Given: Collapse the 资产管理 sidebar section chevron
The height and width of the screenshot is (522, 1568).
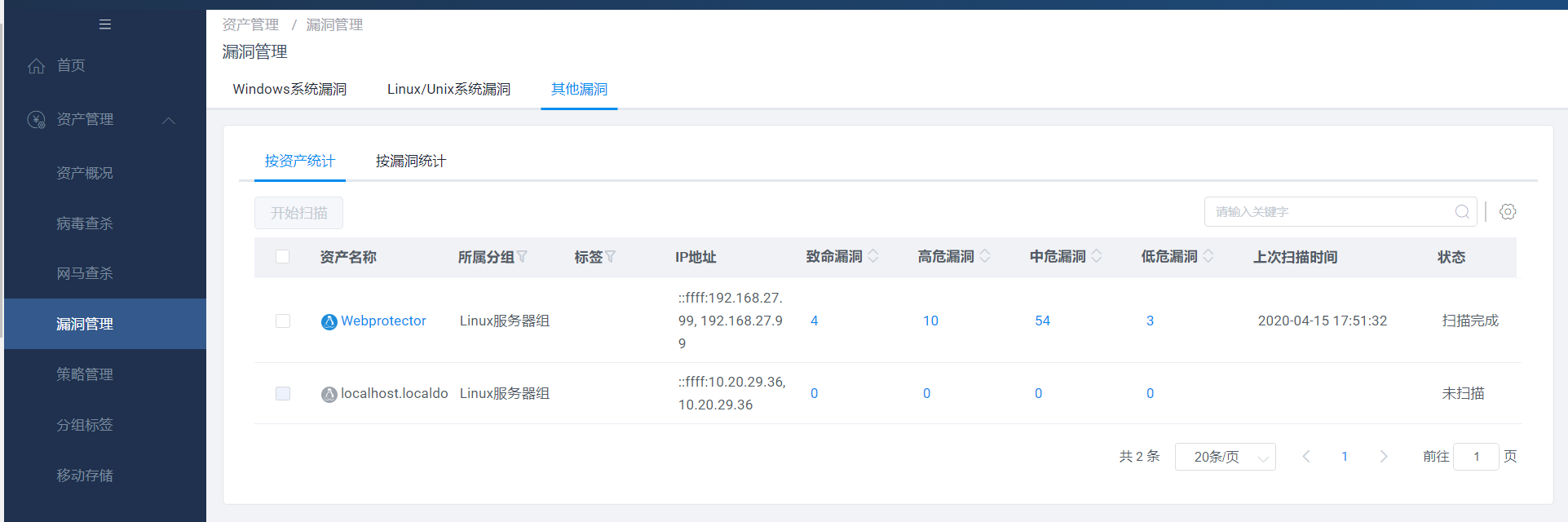Looking at the screenshot, I should pos(169,121).
